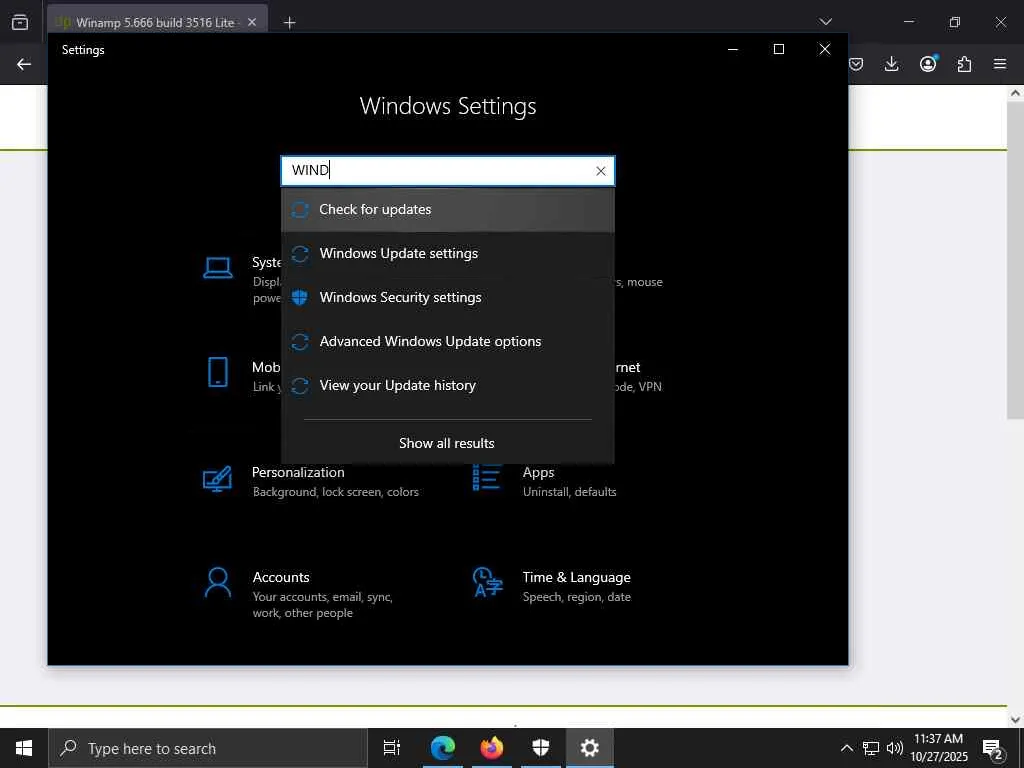Clear the Settings search box text
1024x768 pixels.
(600, 171)
